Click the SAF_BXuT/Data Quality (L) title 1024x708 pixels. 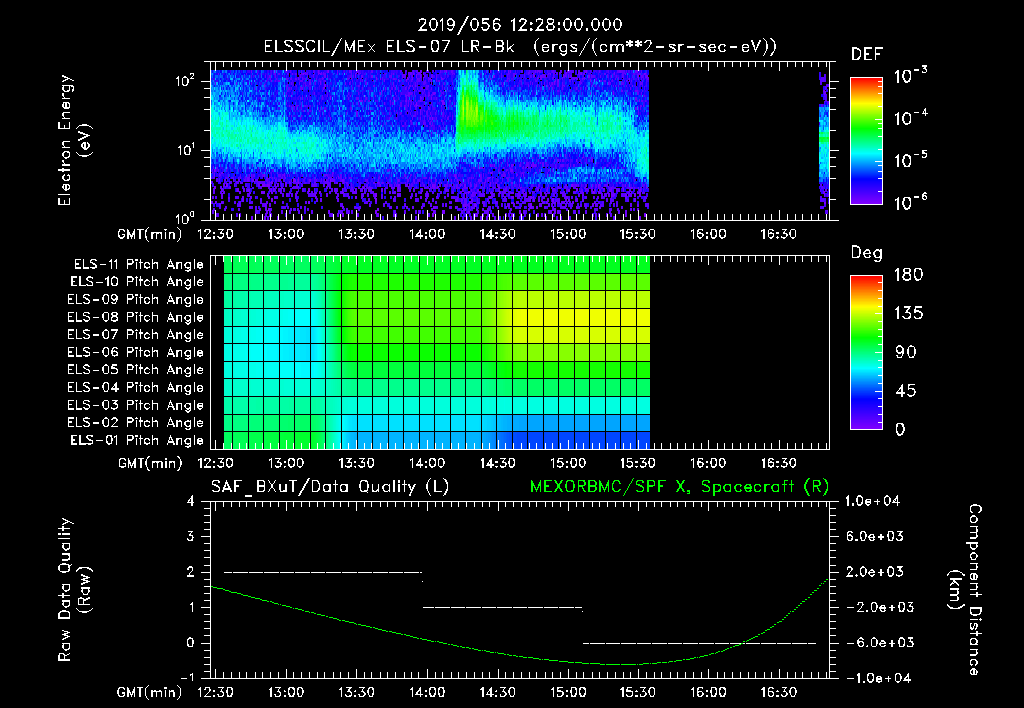330,487
